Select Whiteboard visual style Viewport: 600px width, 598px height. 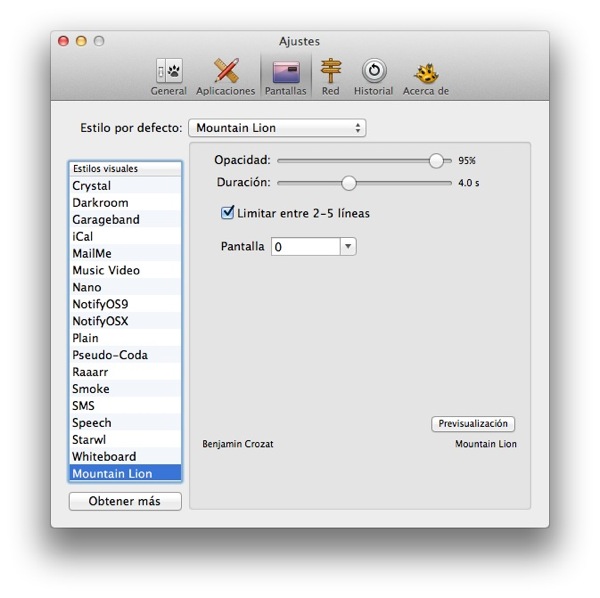pyautogui.click(x=125, y=456)
